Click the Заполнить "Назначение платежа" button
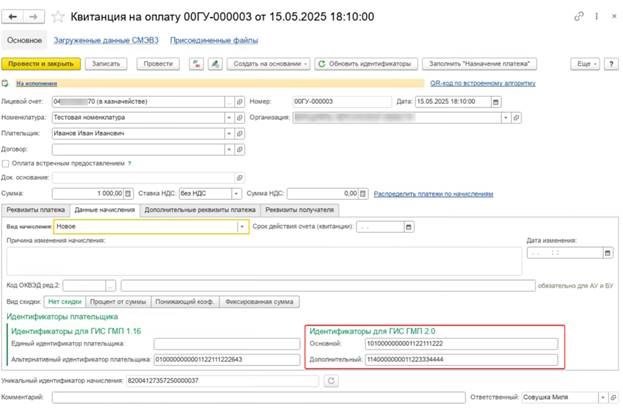This screenshot has height=410, width=623. click(479, 64)
